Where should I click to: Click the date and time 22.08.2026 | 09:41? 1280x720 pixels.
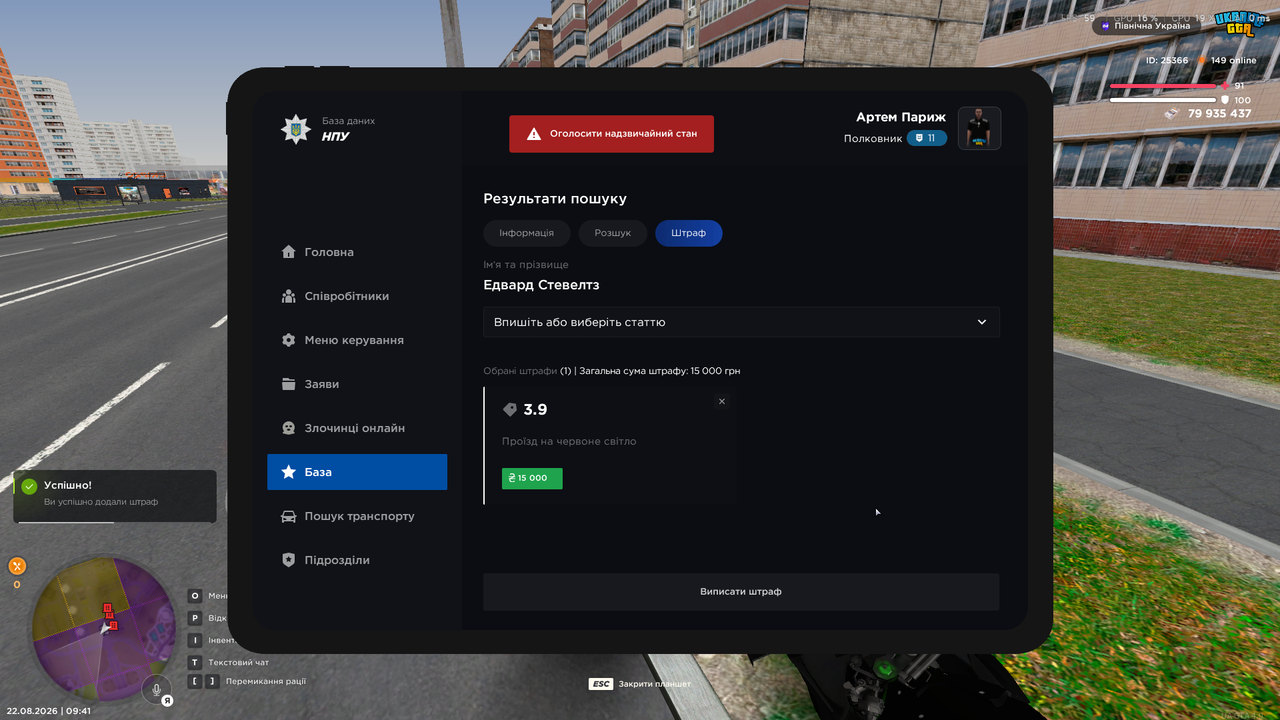point(48,711)
